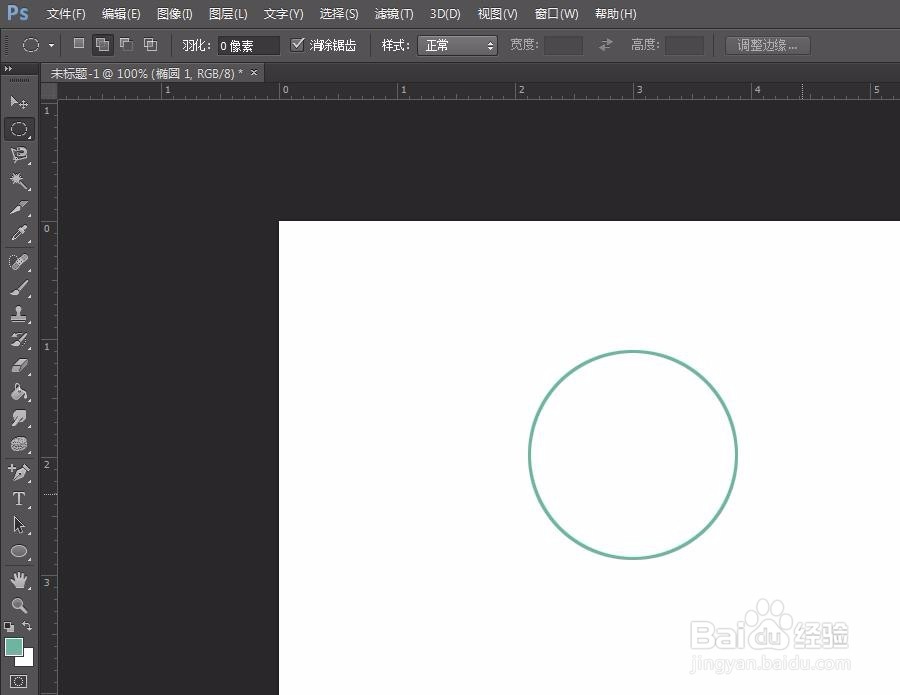Reset default foreground and background colors

[x=9, y=626]
